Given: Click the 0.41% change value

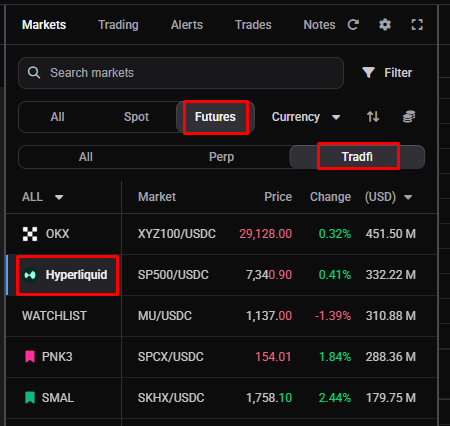Looking at the screenshot, I should click(x=335, y=275).
